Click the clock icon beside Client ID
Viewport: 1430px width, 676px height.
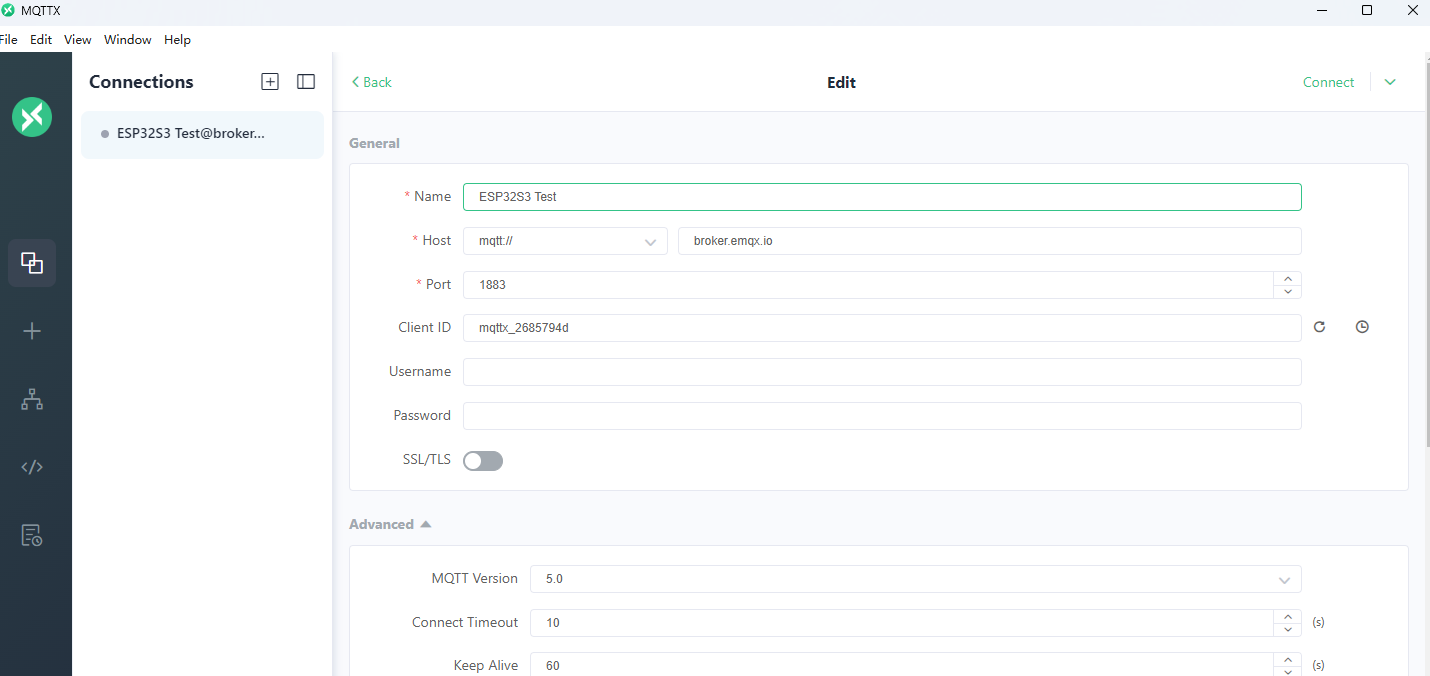pos(1362,327)
